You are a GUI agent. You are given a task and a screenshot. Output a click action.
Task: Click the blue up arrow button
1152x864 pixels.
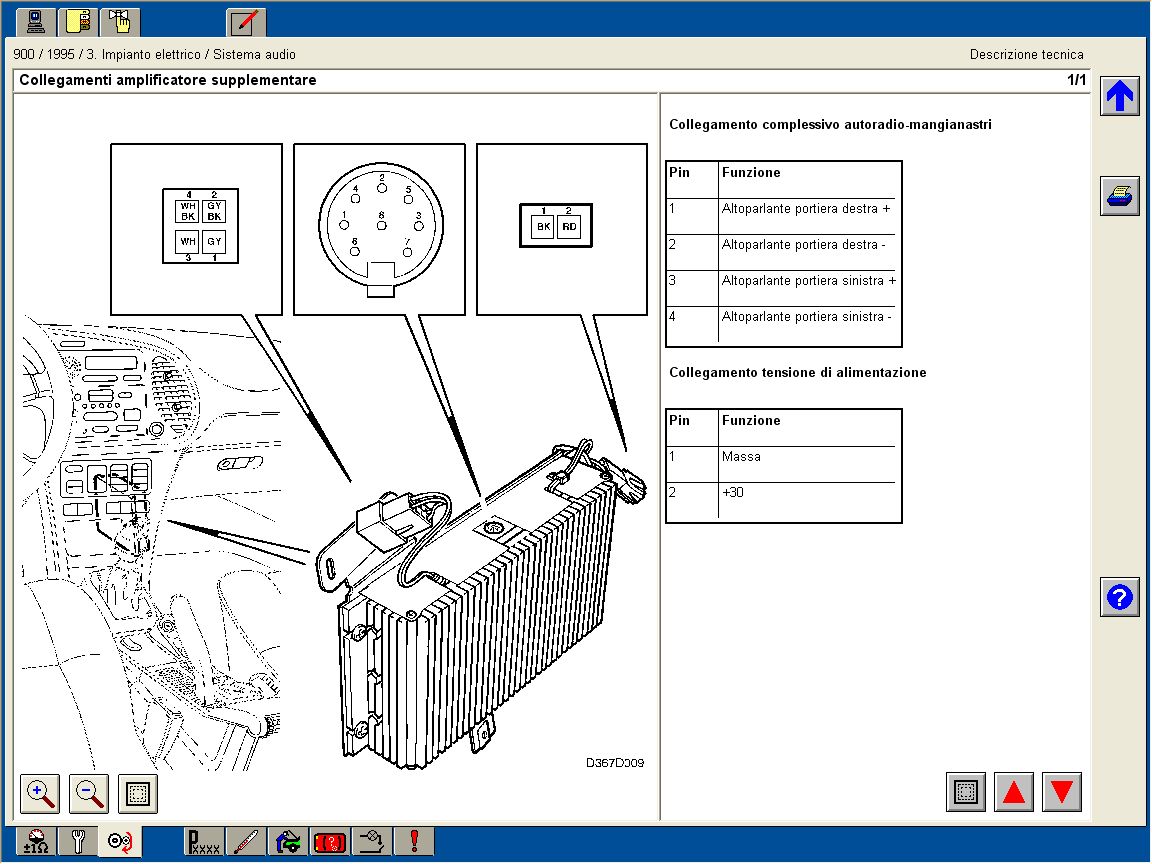coord(1120,96)
